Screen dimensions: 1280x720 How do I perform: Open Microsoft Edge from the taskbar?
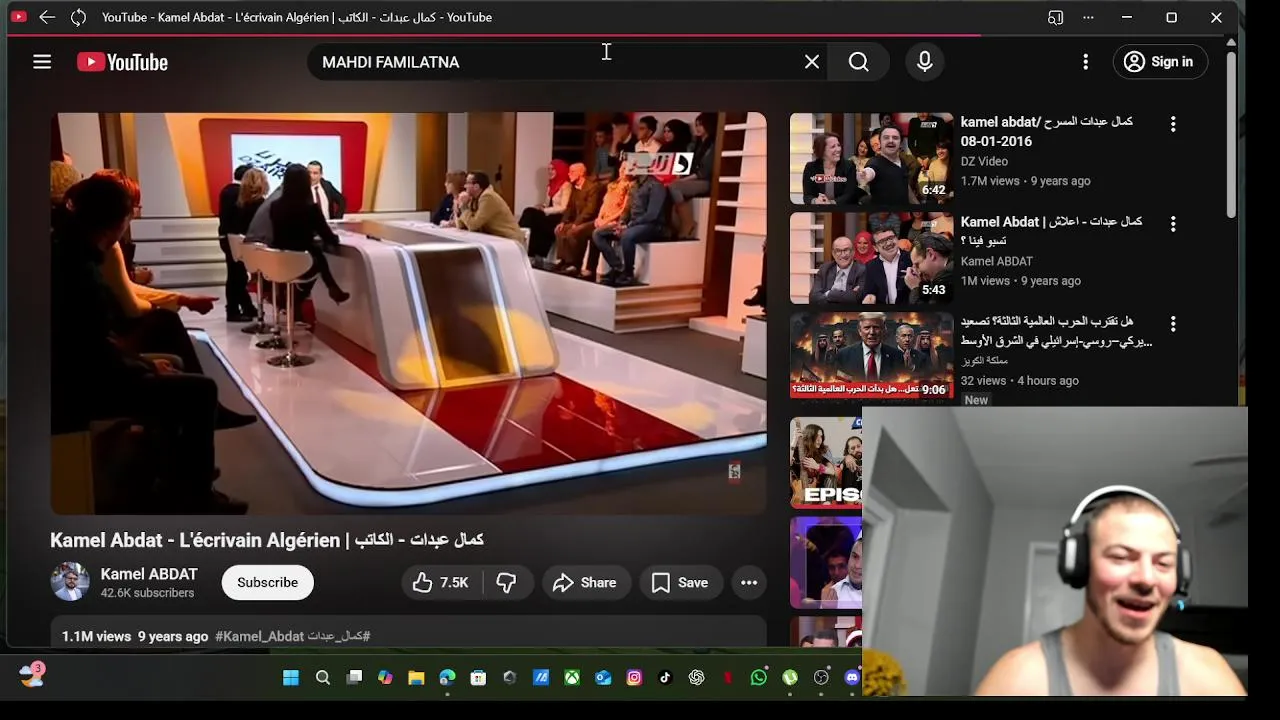point(447,678)
